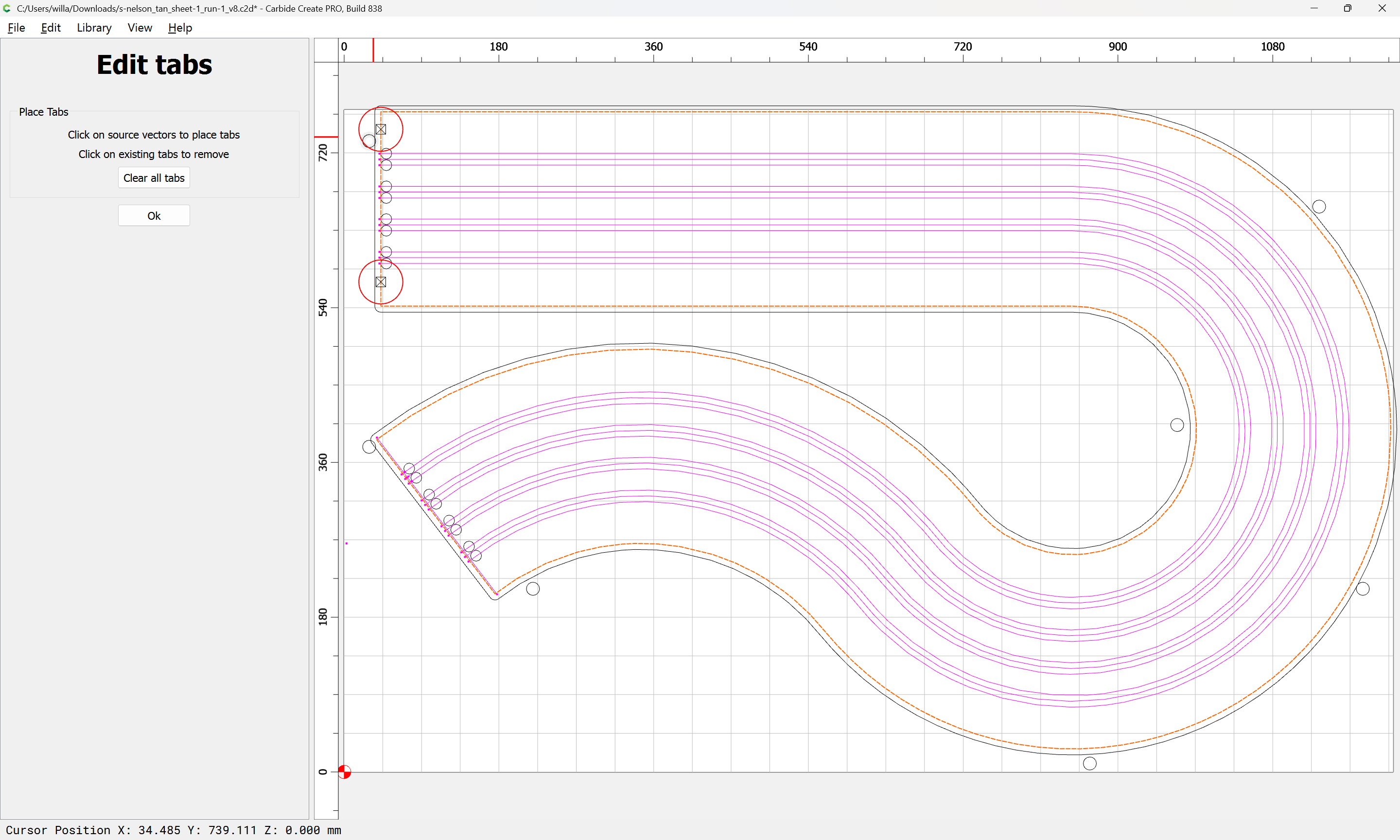
Task: Open the Library menu
Action: point(94,28)
